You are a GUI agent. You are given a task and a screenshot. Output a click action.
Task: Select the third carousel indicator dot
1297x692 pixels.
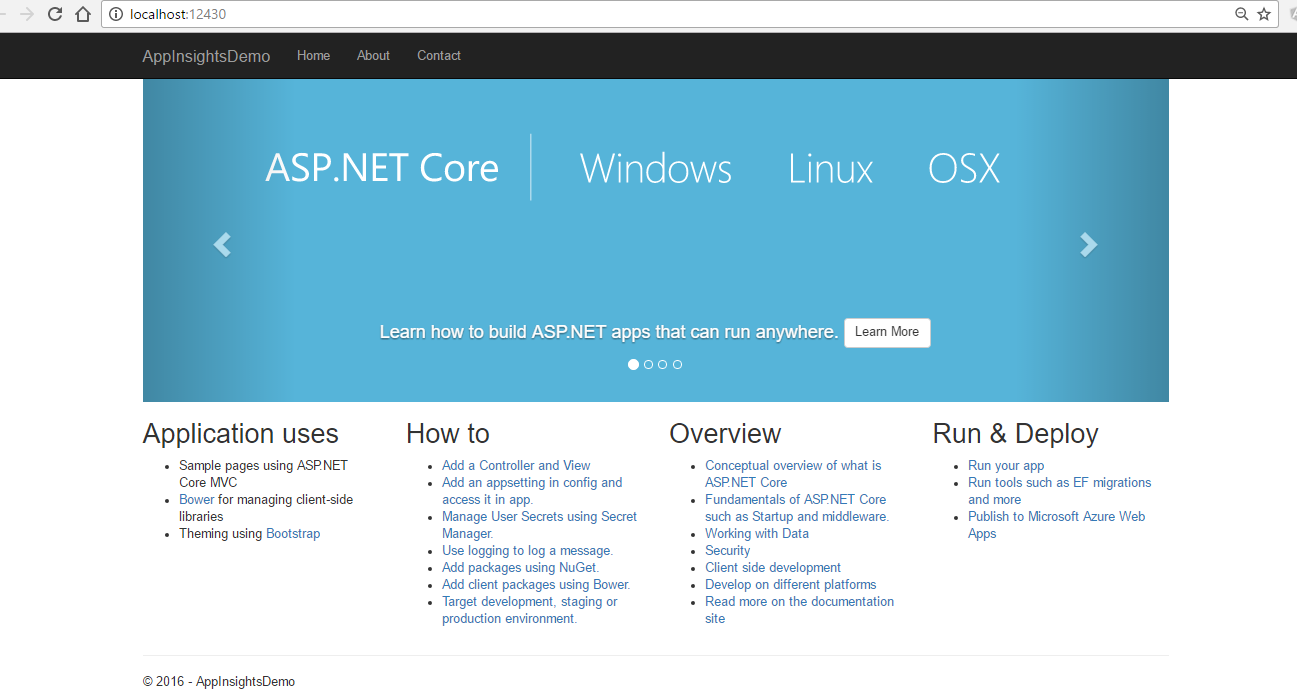(x=663, y=365)
